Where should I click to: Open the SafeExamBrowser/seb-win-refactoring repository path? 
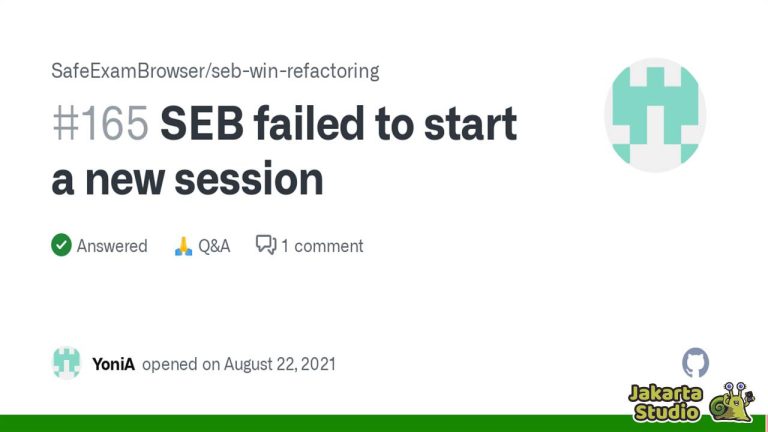click(215, 71)
